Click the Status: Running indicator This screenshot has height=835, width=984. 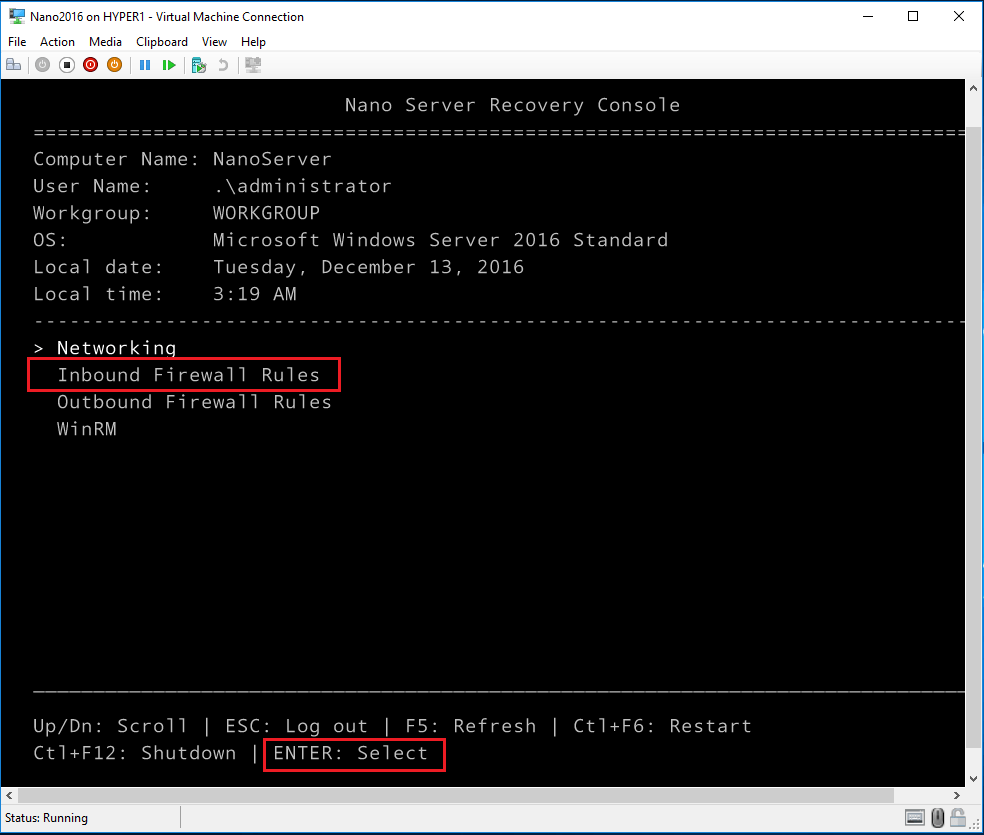[45, 818]
